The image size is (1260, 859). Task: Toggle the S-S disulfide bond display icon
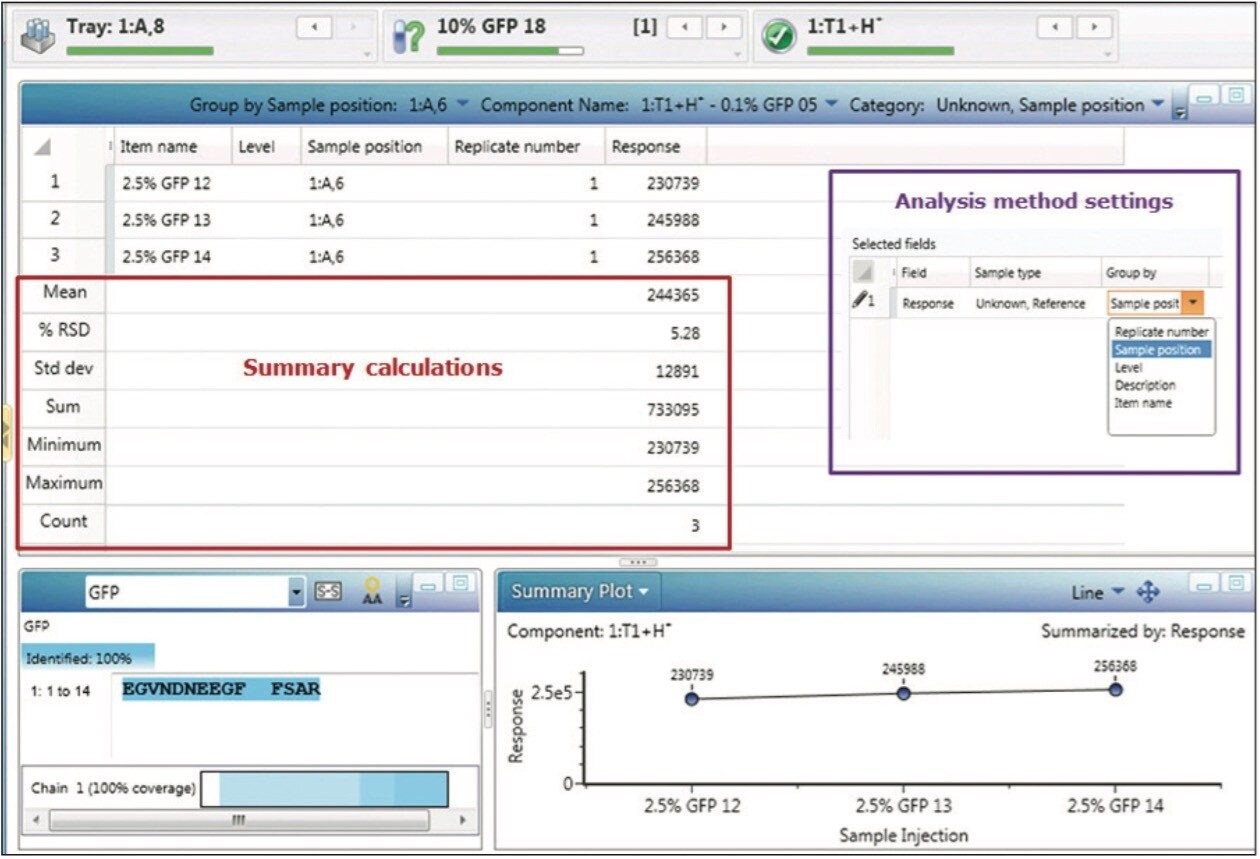(328, 590)
